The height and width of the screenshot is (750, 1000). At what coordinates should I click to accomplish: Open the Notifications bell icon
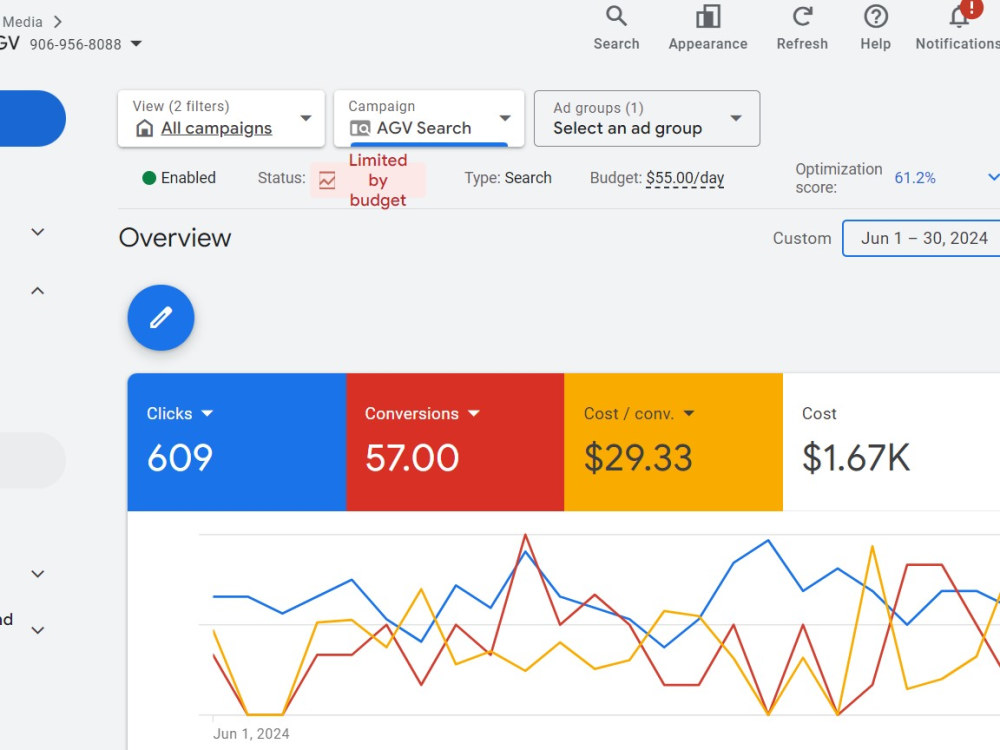[960, 16]
